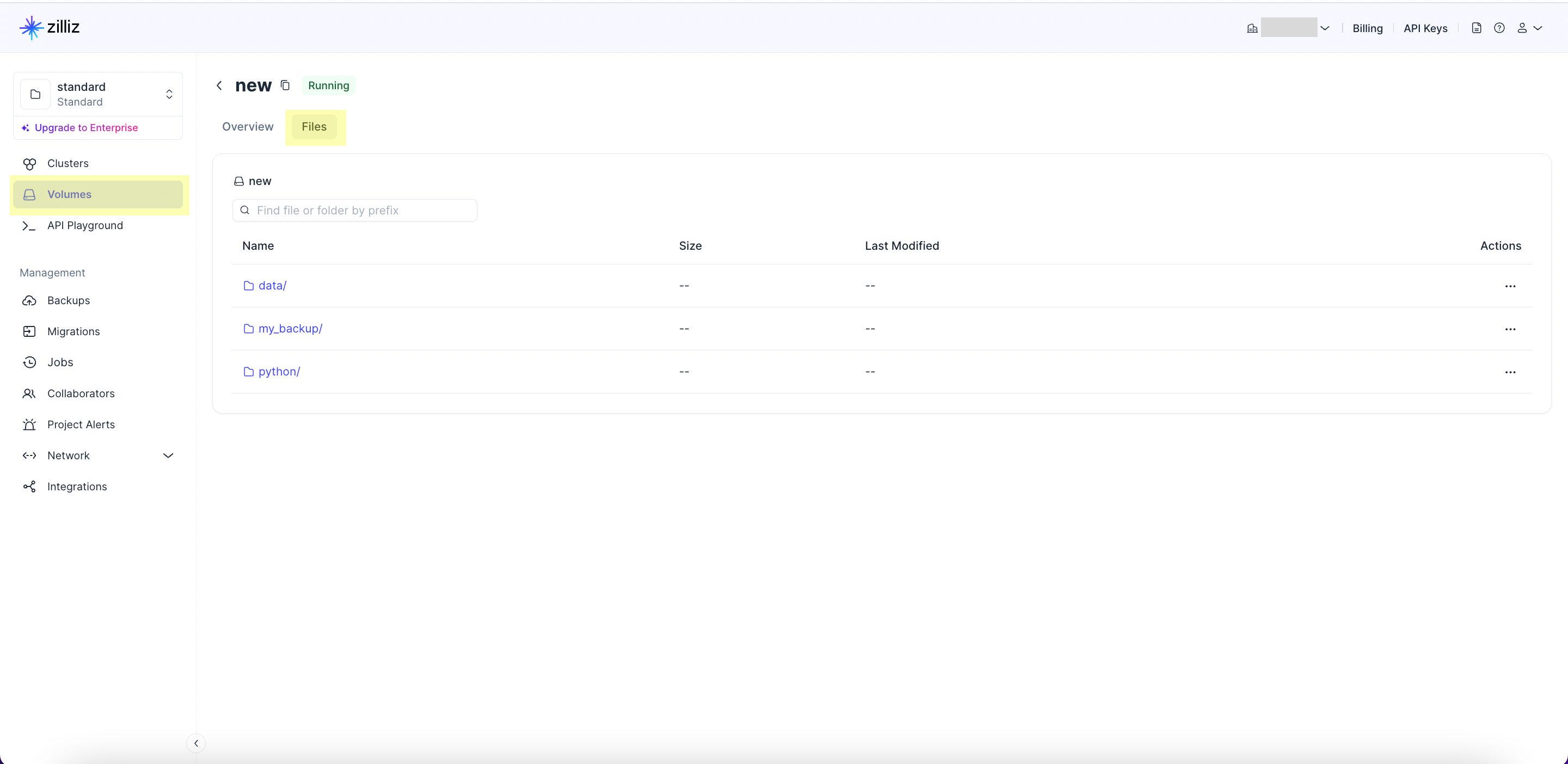
Task: Click the zilliz logo
Action: click(x=50, y=27)
